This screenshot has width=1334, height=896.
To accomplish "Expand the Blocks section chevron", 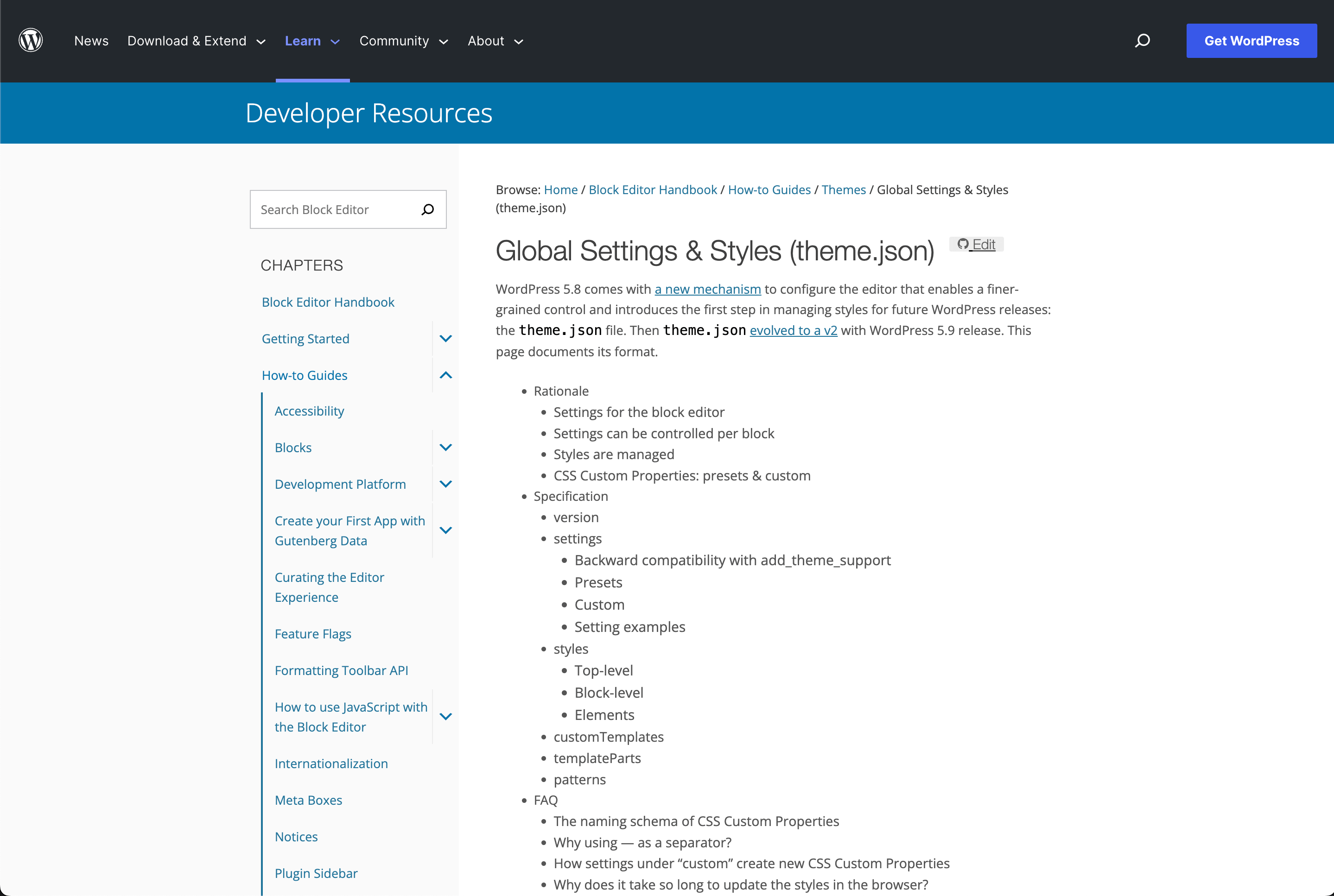I will 446,448.
